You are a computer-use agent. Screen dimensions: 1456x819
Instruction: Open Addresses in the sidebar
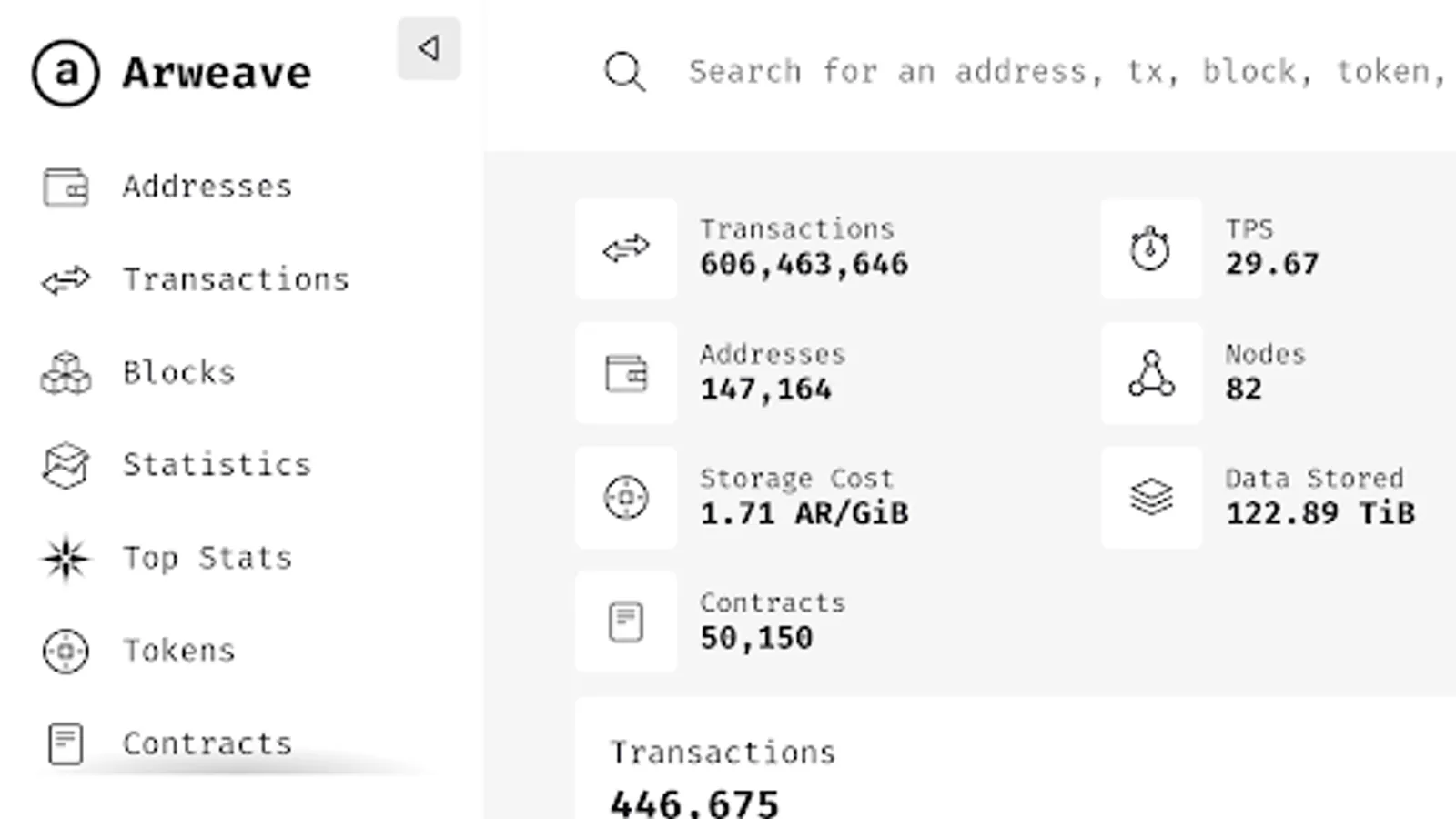pyautogui.click(x=207, y=187)
